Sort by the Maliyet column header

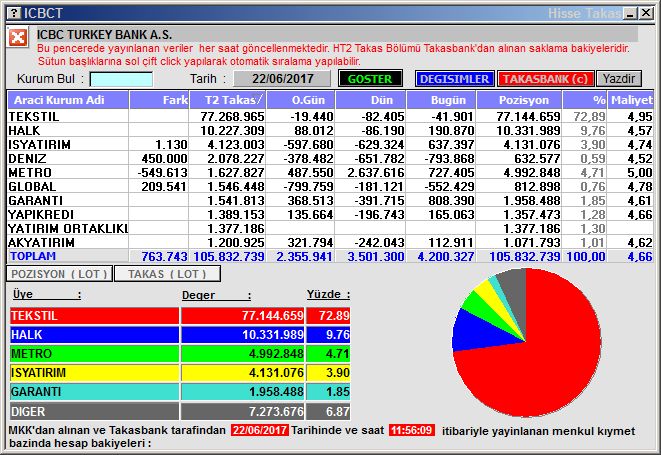[x=631, y=100]
